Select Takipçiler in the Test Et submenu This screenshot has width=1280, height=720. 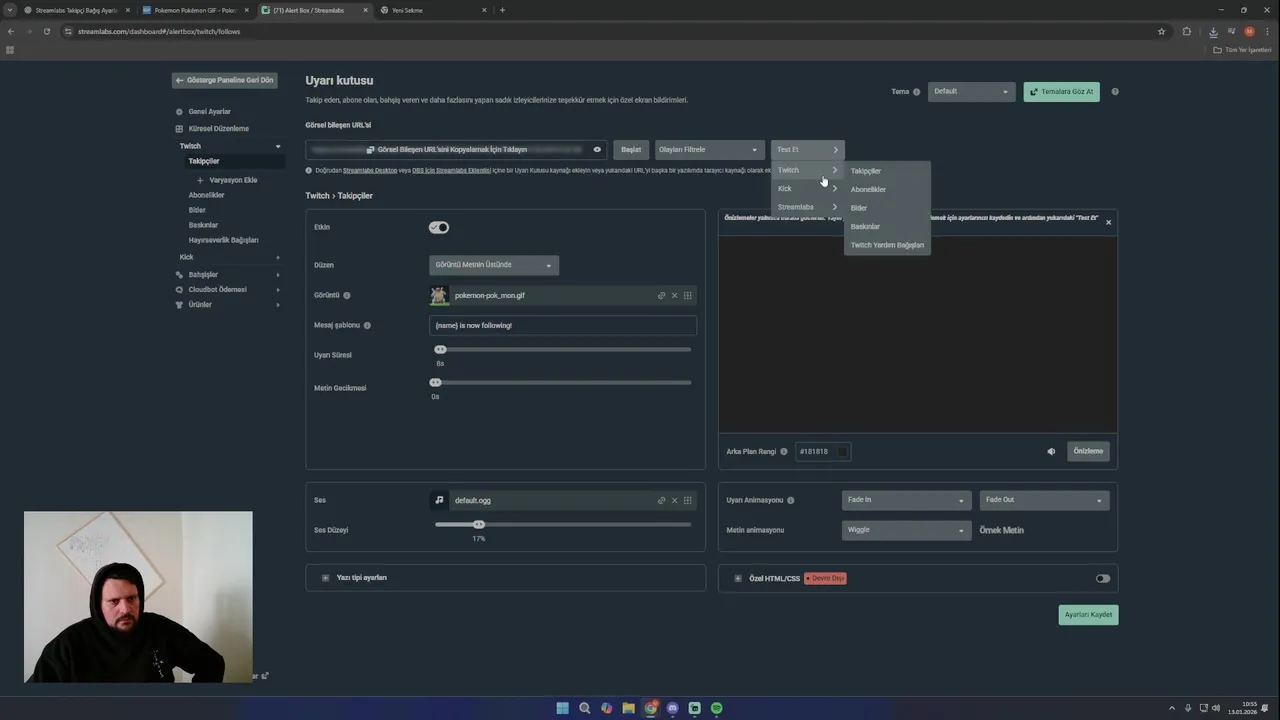(x=866, y=172)
